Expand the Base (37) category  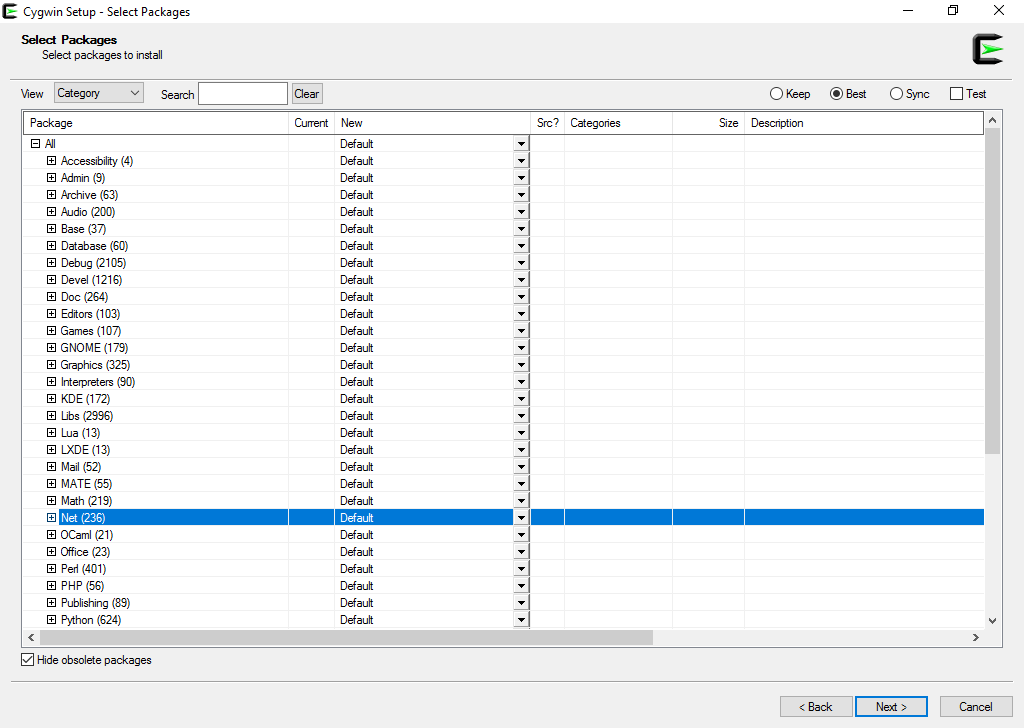[52, 229]
